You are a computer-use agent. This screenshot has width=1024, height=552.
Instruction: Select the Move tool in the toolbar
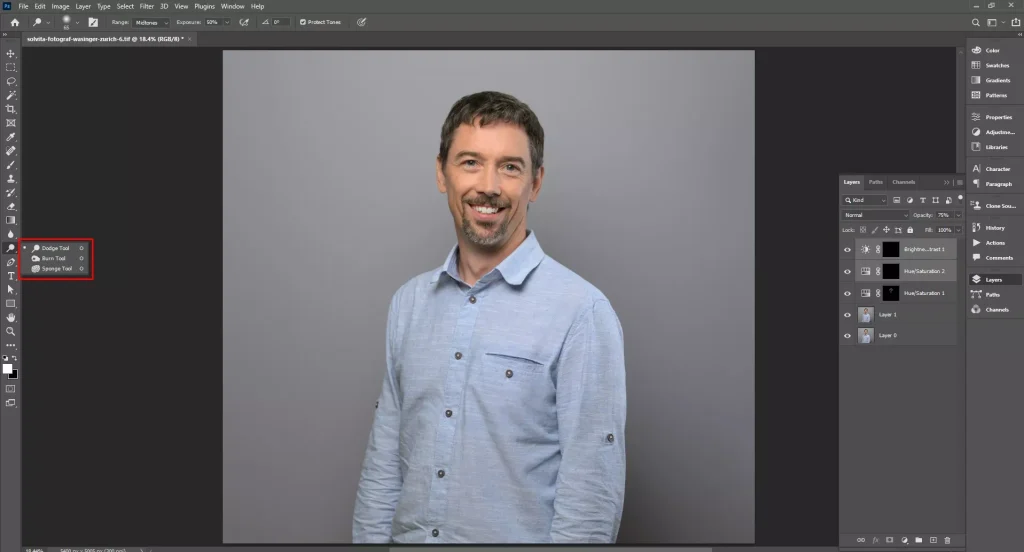click(x=11, y=53)
